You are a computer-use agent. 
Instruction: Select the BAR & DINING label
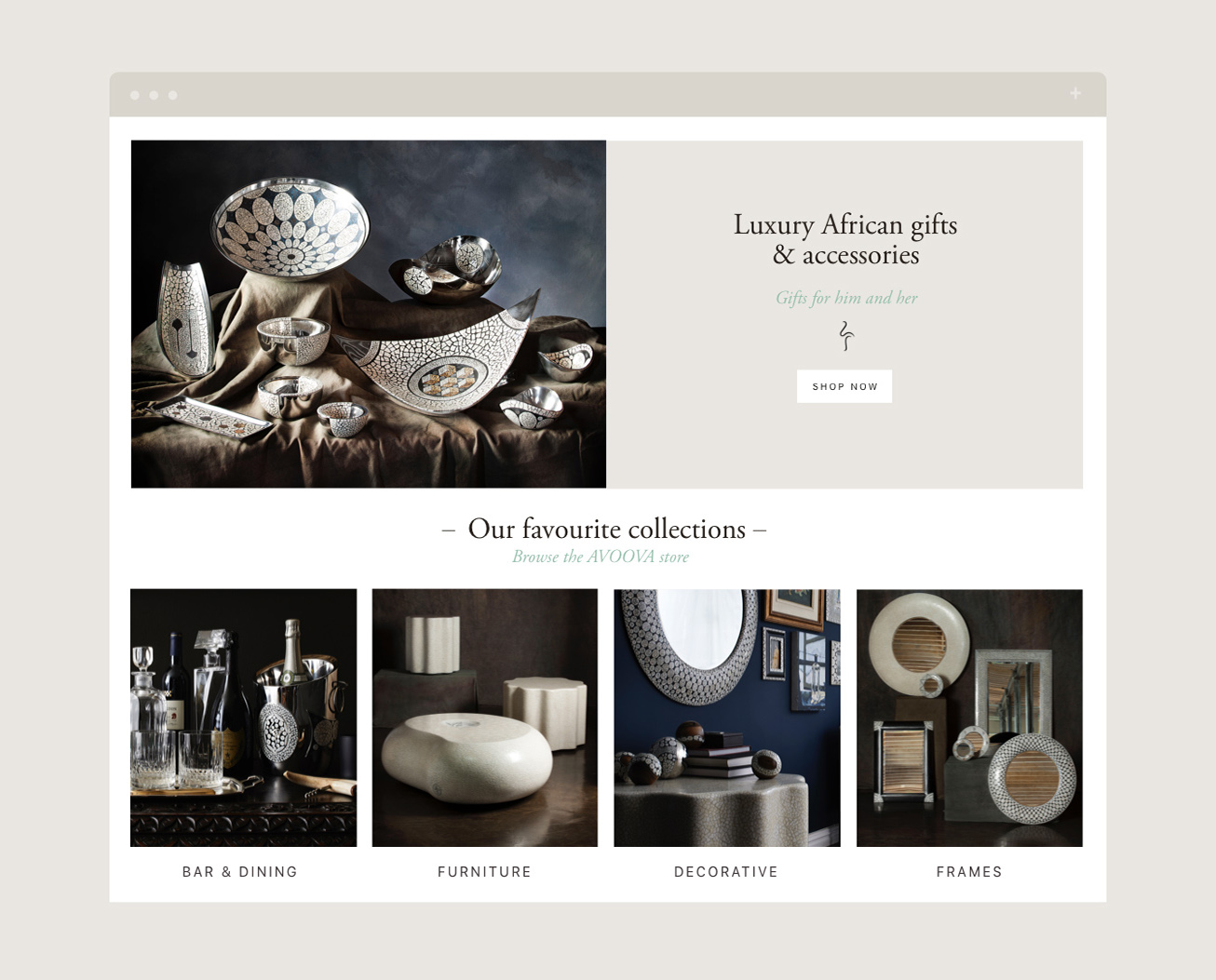point(240,872)
